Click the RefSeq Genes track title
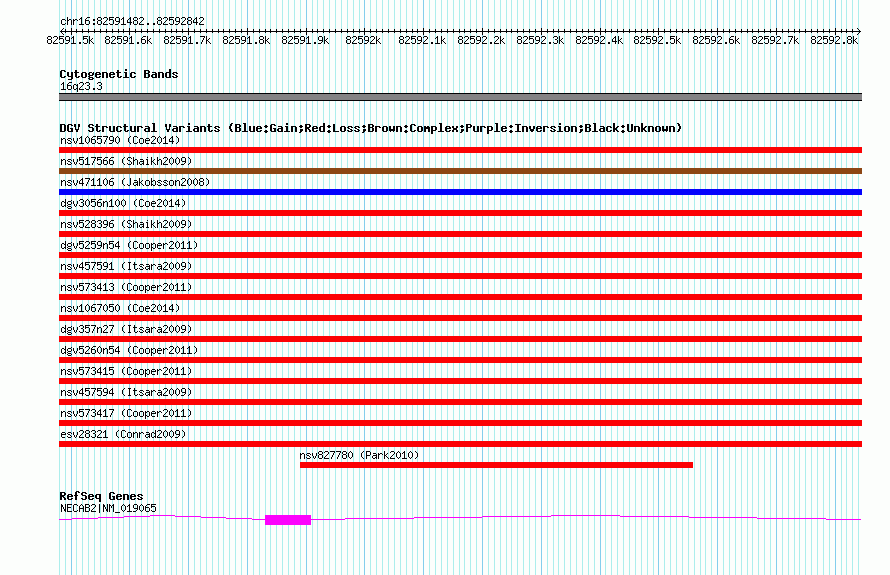This screenshot has height=575, width=890. pyautogui.click(x=101, y=496)
